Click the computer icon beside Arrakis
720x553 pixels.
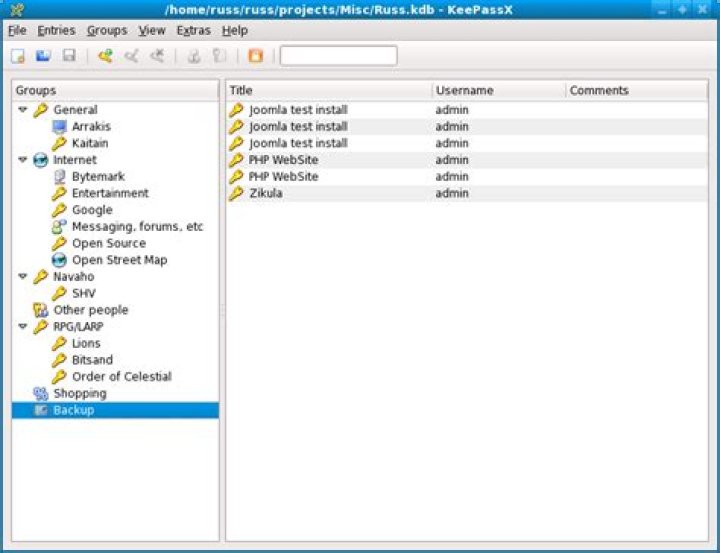59,127
